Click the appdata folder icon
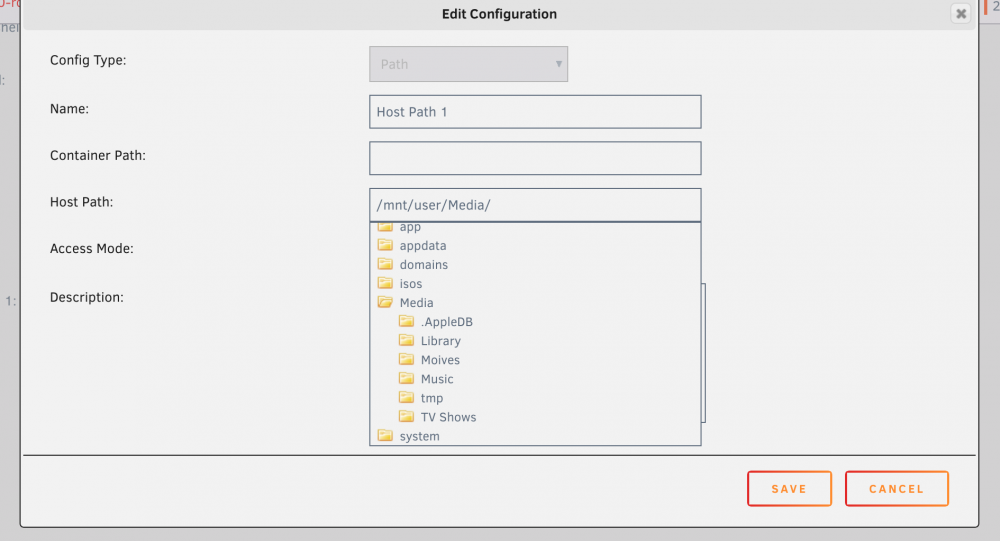Image resolution: width=1000 pixels, height=541 pixels. click(x=385, y=245)
